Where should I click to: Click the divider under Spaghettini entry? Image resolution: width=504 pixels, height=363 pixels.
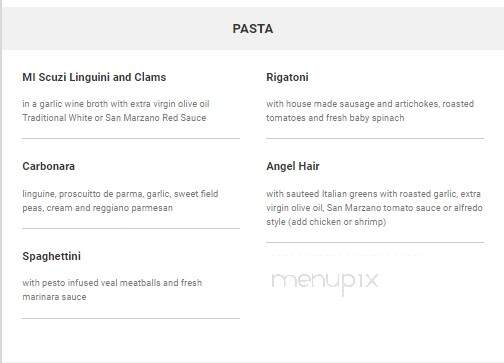[131, 318]
